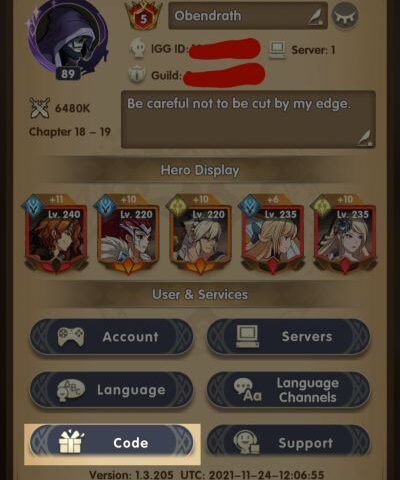Edit signature using the quill icon

pyautogui.click(x=366, y=137)
